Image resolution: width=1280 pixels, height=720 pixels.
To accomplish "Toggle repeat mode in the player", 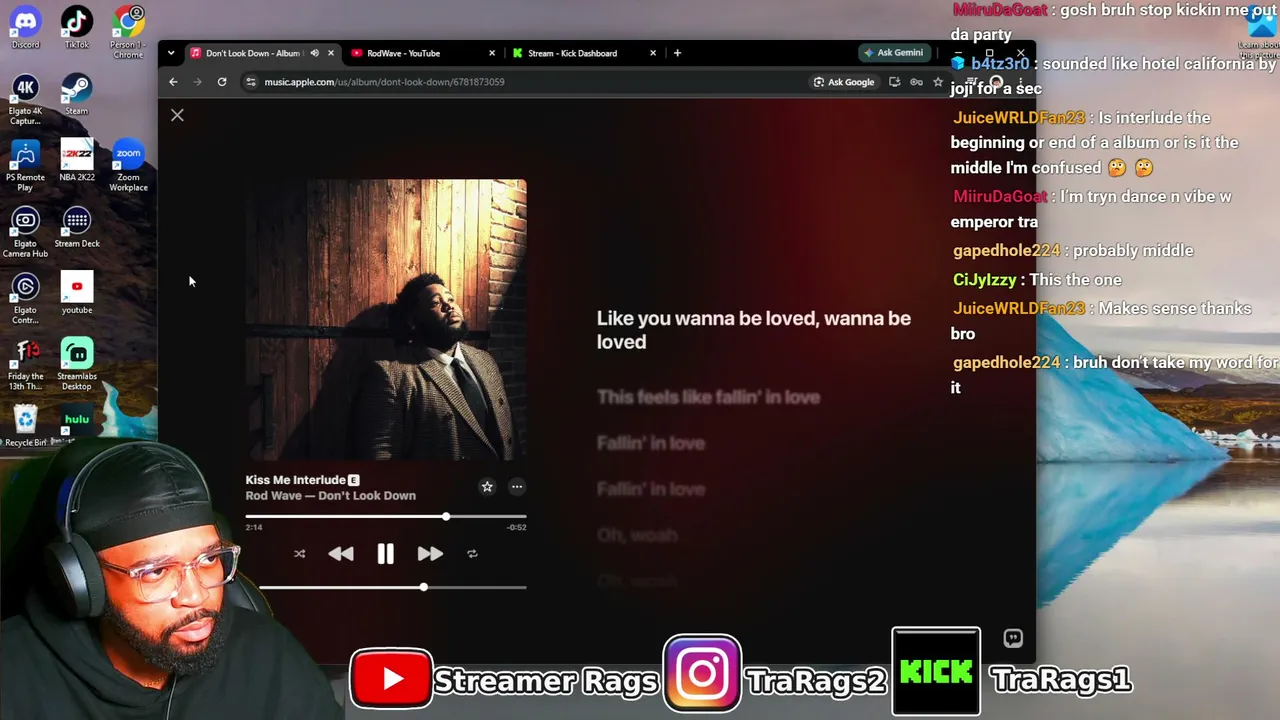I will coord(472,554).
